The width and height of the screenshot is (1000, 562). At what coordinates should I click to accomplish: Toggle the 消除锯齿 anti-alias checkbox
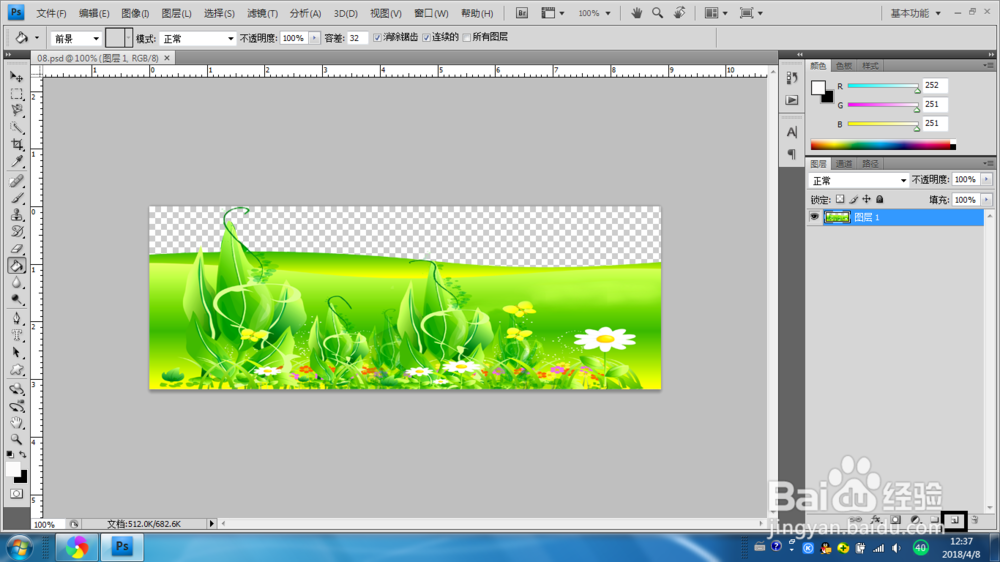378,38
